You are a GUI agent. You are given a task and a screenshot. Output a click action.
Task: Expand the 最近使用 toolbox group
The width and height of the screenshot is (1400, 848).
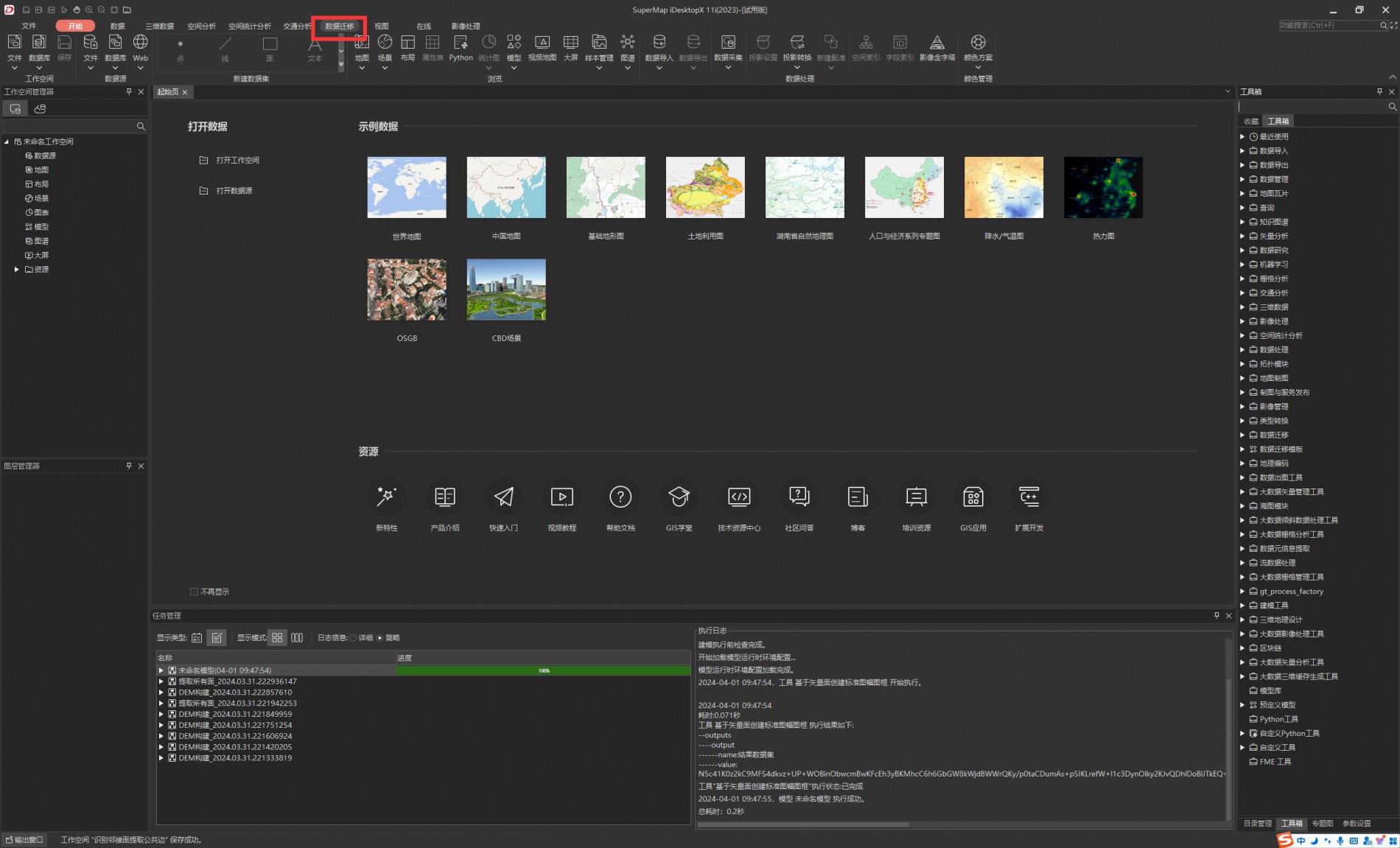pyautogui.click(x=1242, y=136)
